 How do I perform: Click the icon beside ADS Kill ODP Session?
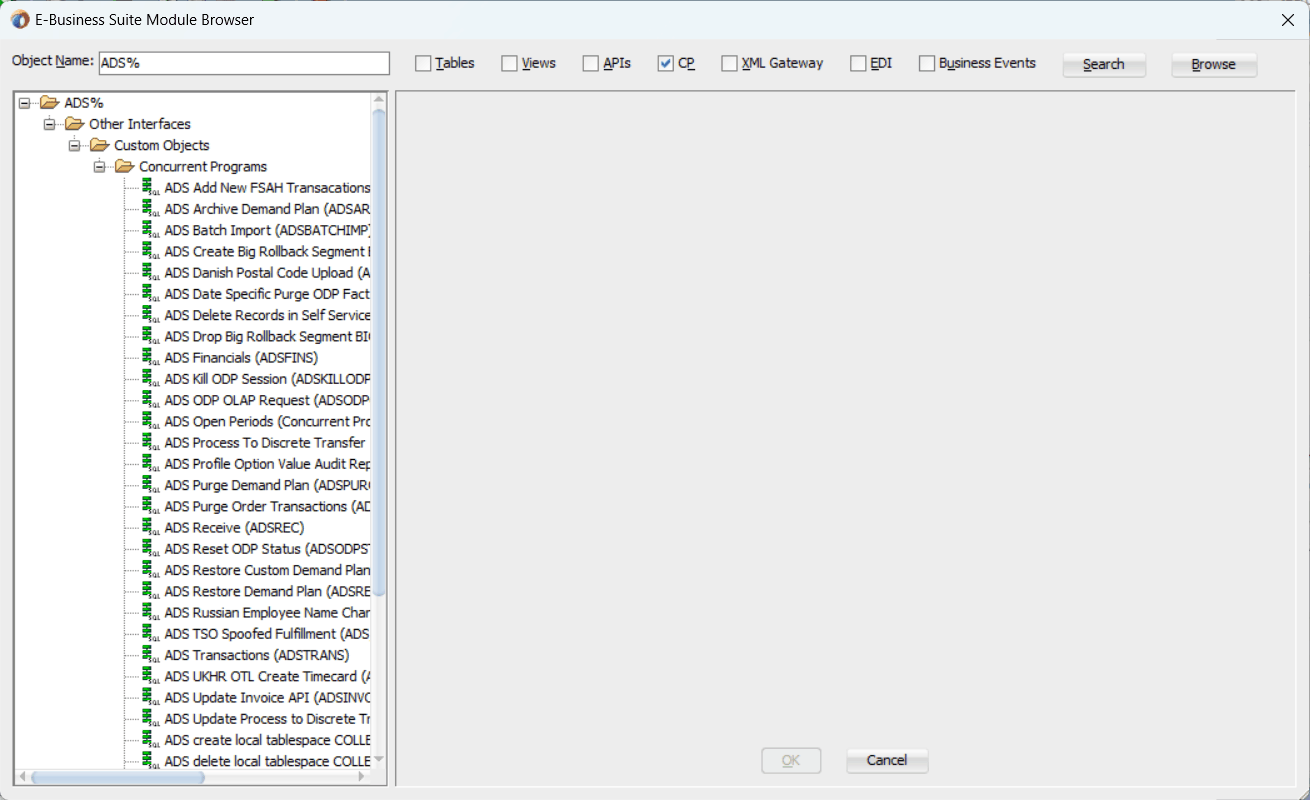tap(151, 379)
